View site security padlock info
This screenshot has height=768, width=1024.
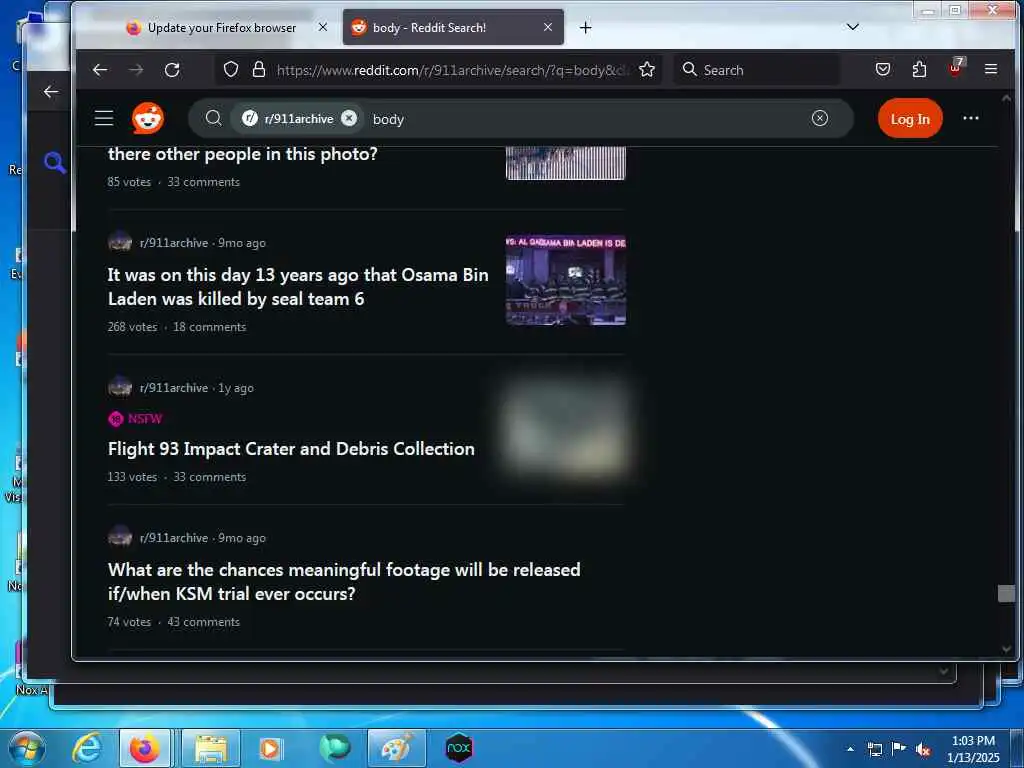(259, 70)
